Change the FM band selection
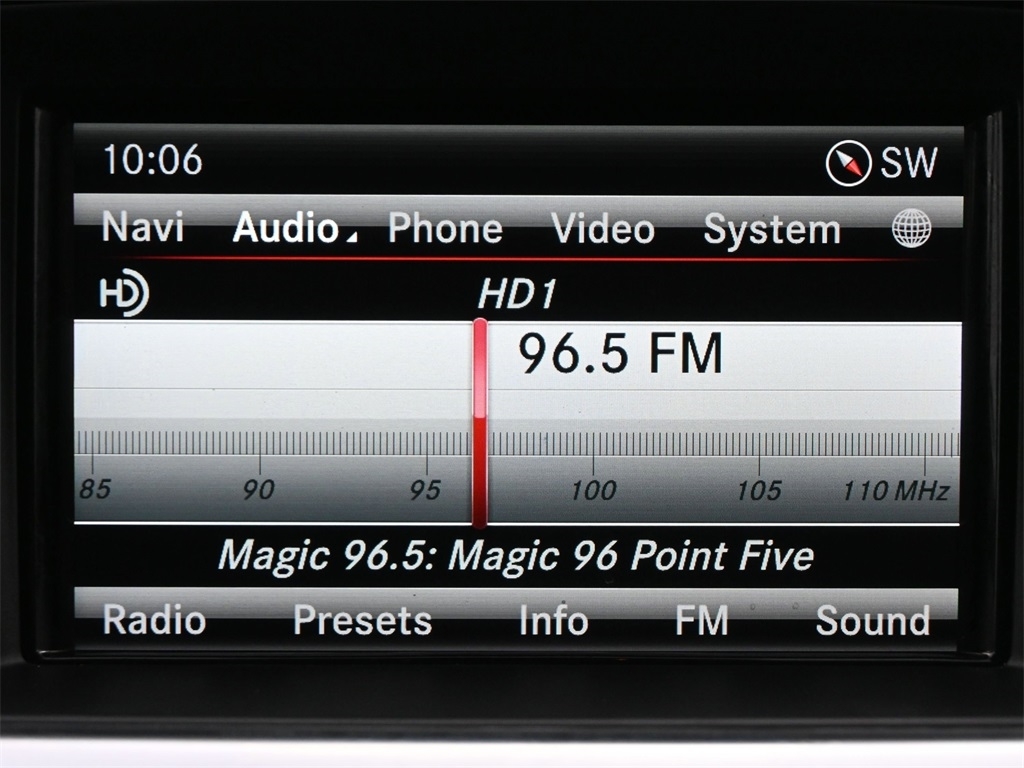Screen dimensions: 1024x768 tap(701, 620)
